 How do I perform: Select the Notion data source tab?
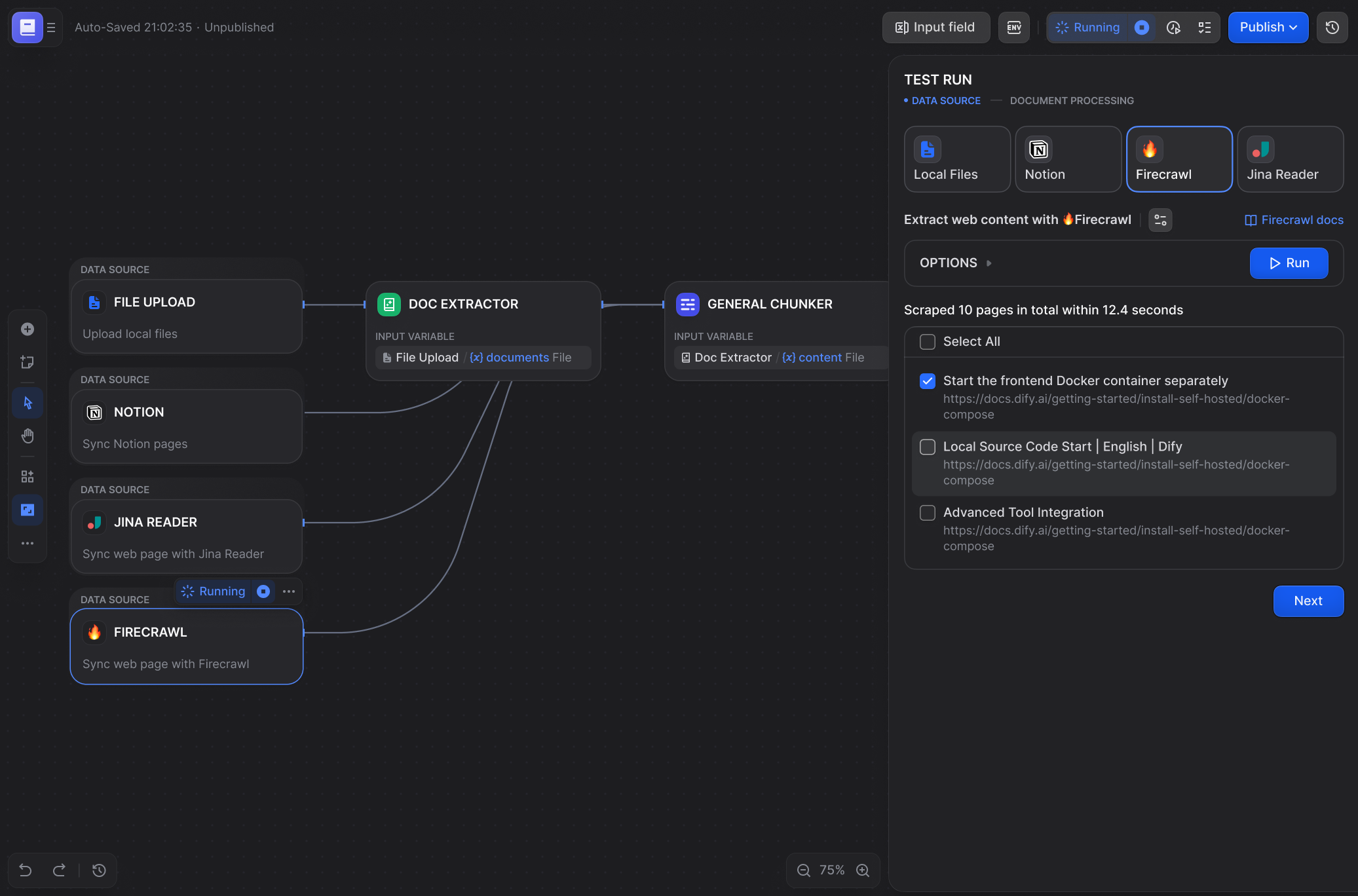point(1068,159)
